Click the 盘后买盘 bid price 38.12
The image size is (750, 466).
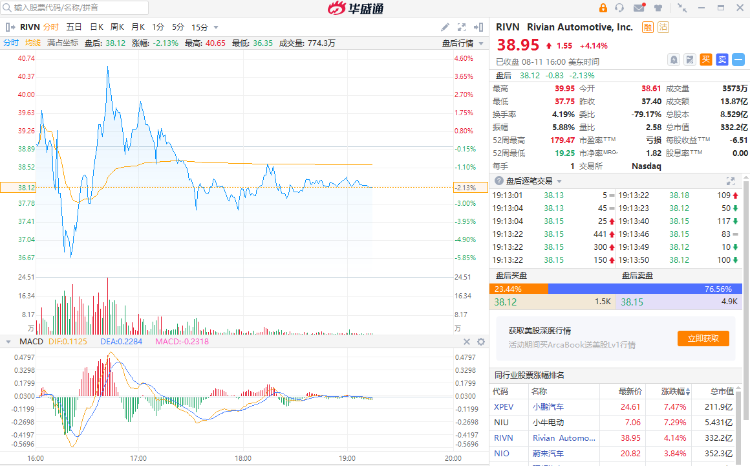click(x=506, y=302)
